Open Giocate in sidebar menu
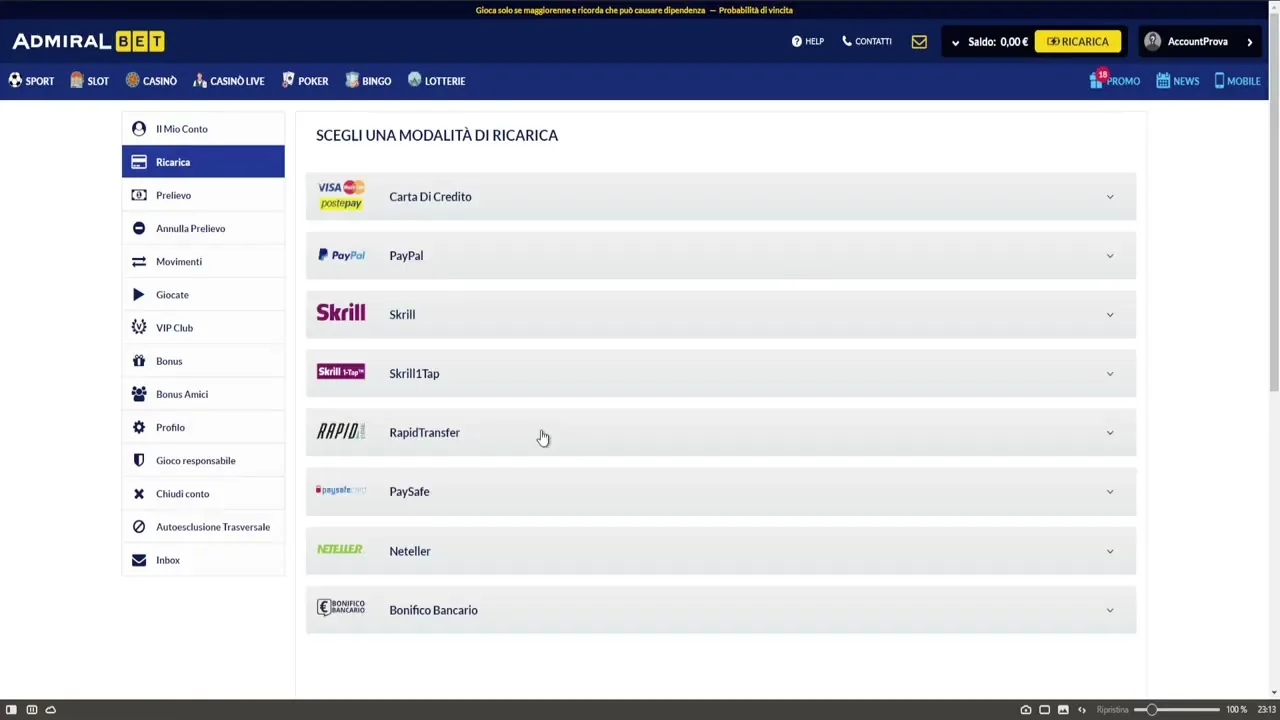This screenshot has width=1280, height=720. (x=203, y=294)
